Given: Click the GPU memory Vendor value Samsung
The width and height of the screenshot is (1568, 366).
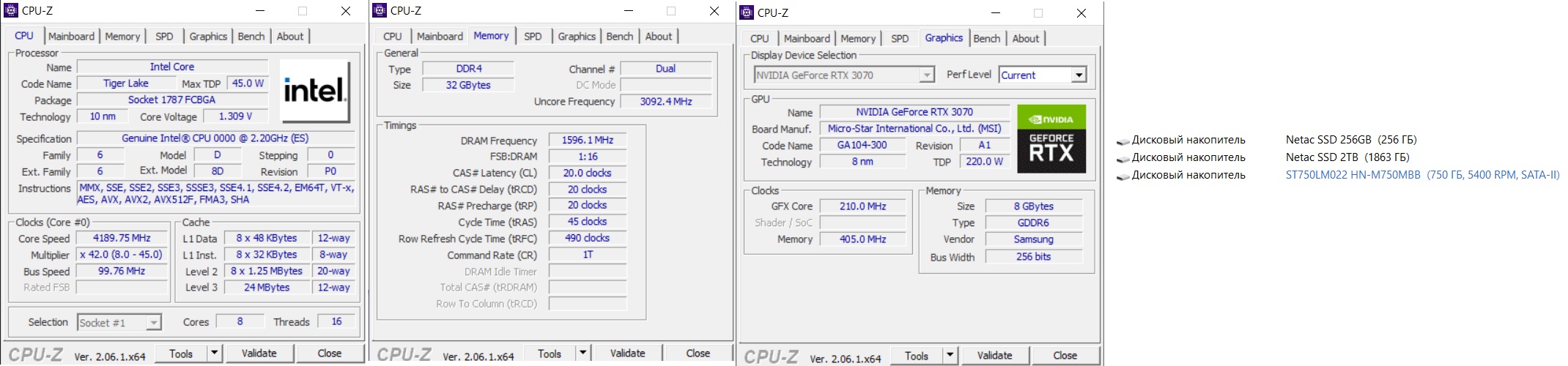Looking at the screenshot, I should coord(1033,239).
